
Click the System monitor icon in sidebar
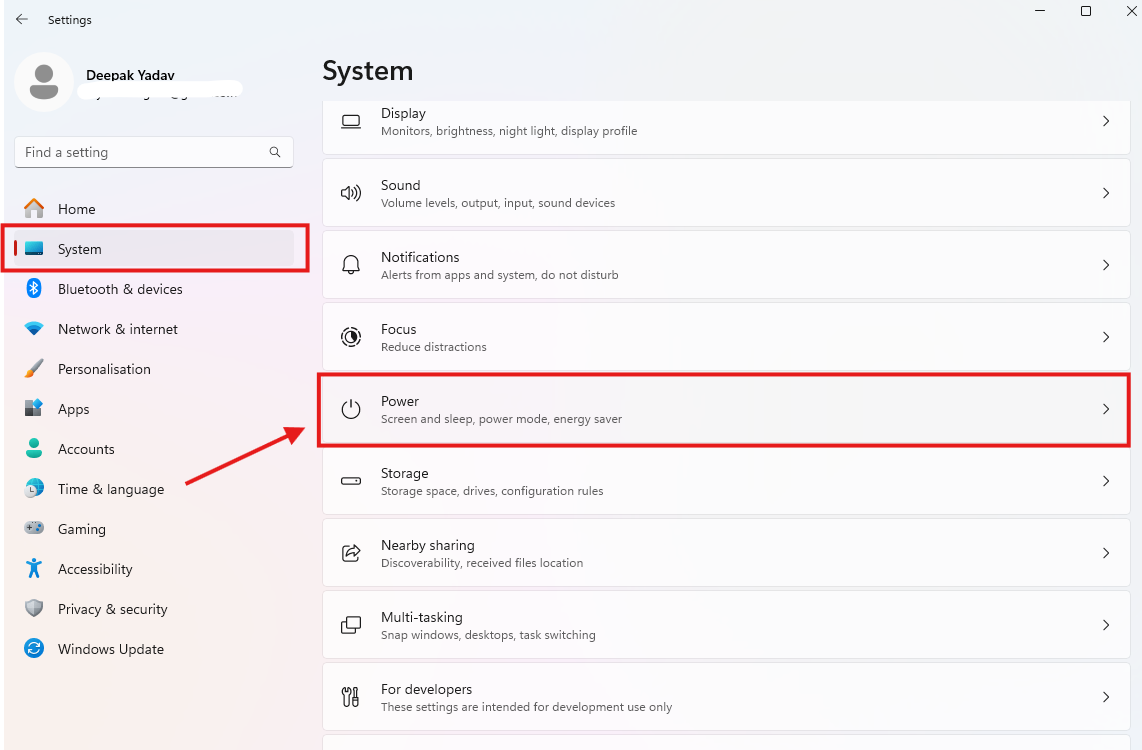pos(34,248)
